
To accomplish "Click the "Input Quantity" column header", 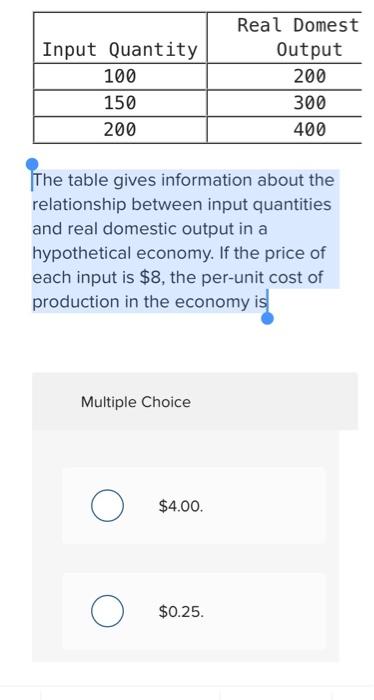I will point(120,50).
